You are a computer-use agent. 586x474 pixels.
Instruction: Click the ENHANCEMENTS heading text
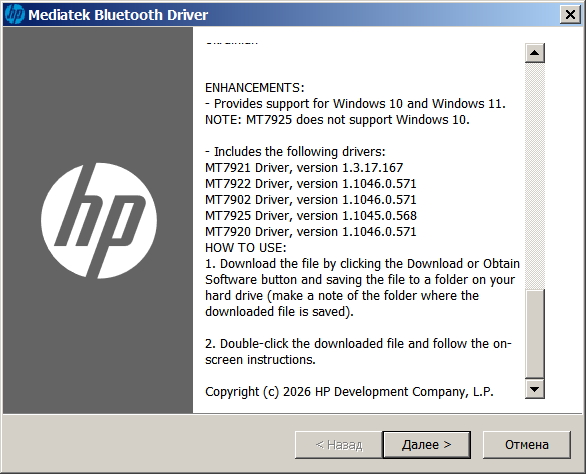(255, 87)
